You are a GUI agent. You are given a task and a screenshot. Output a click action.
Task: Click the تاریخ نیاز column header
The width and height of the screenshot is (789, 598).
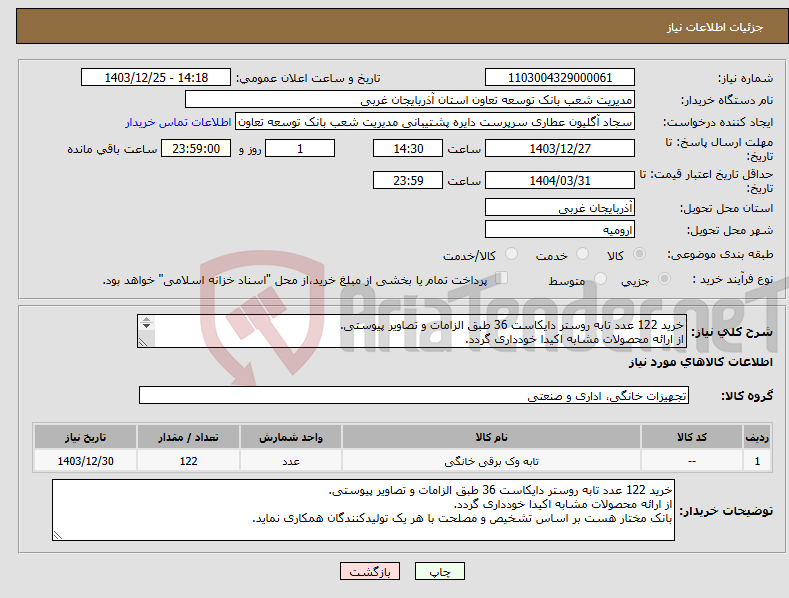(85, 437)
